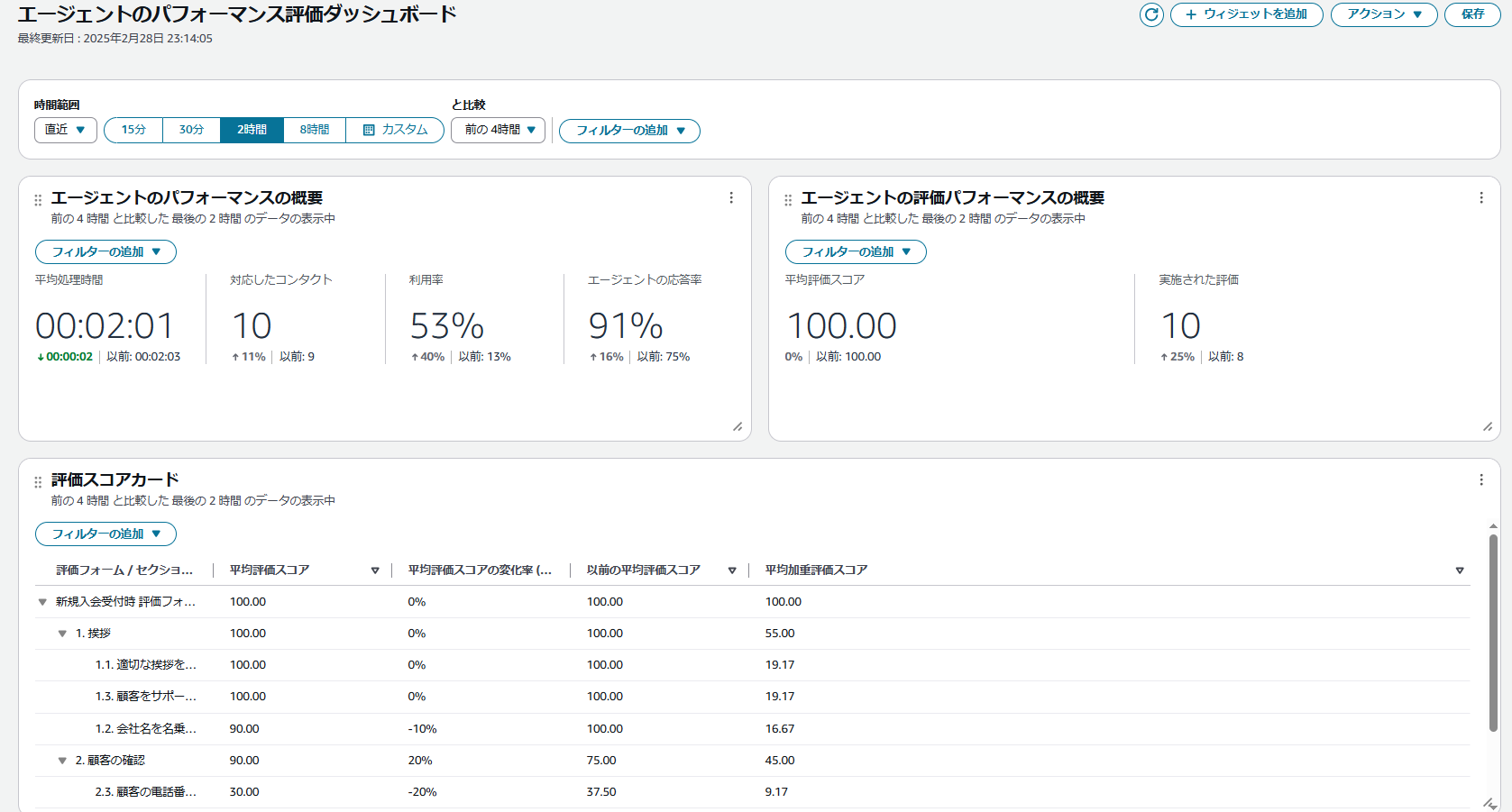Select the 15分 time range
The width and height of the screenshot is (1512, 812).
coord(133,130)
